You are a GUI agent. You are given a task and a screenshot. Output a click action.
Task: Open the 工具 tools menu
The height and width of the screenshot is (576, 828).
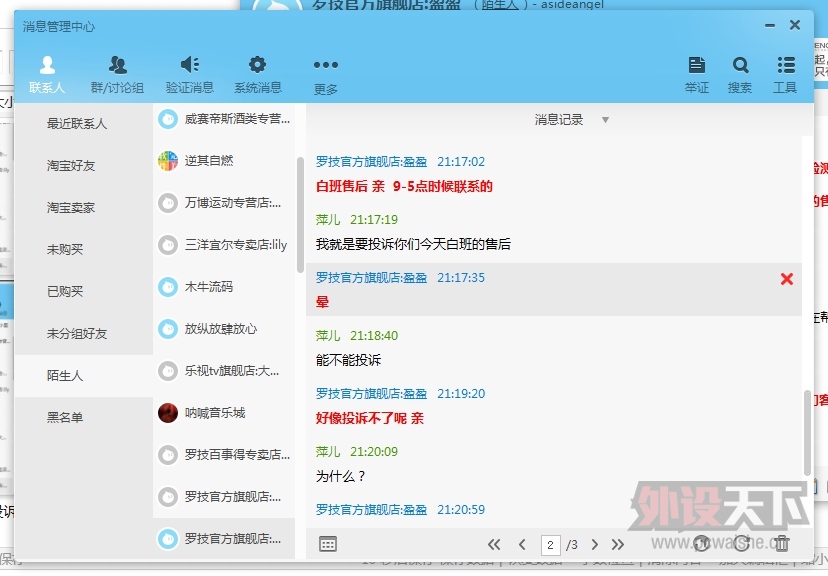point(785,74)
